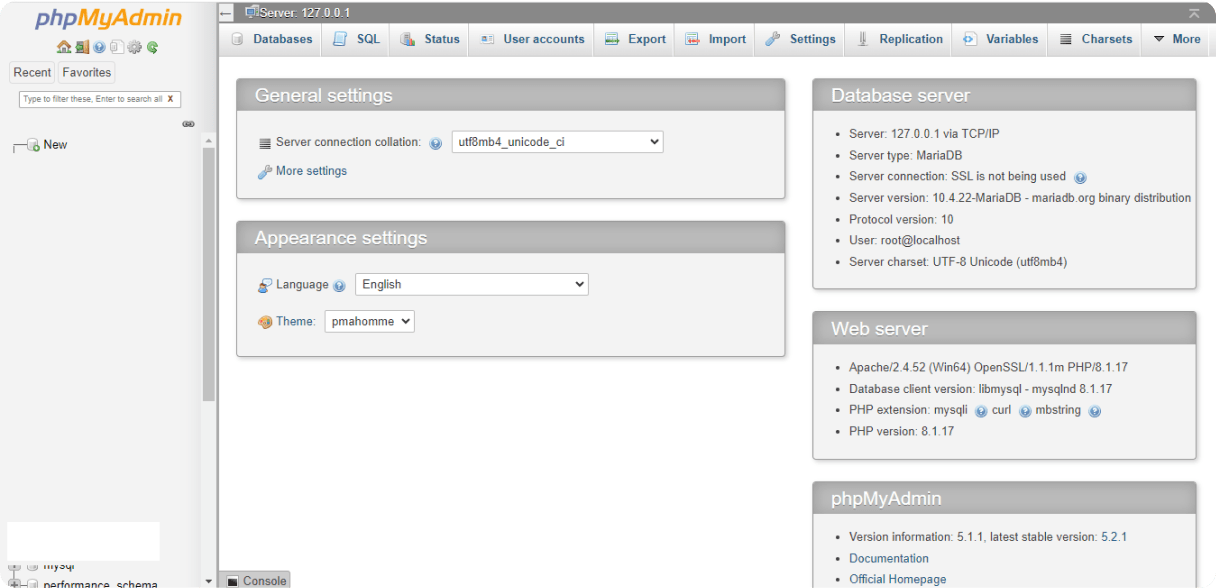The width and height of the screenshot is (1216, 588).
Task: Switch to the SQL tab
Action: pyautogui.click(x=357, y=39)
